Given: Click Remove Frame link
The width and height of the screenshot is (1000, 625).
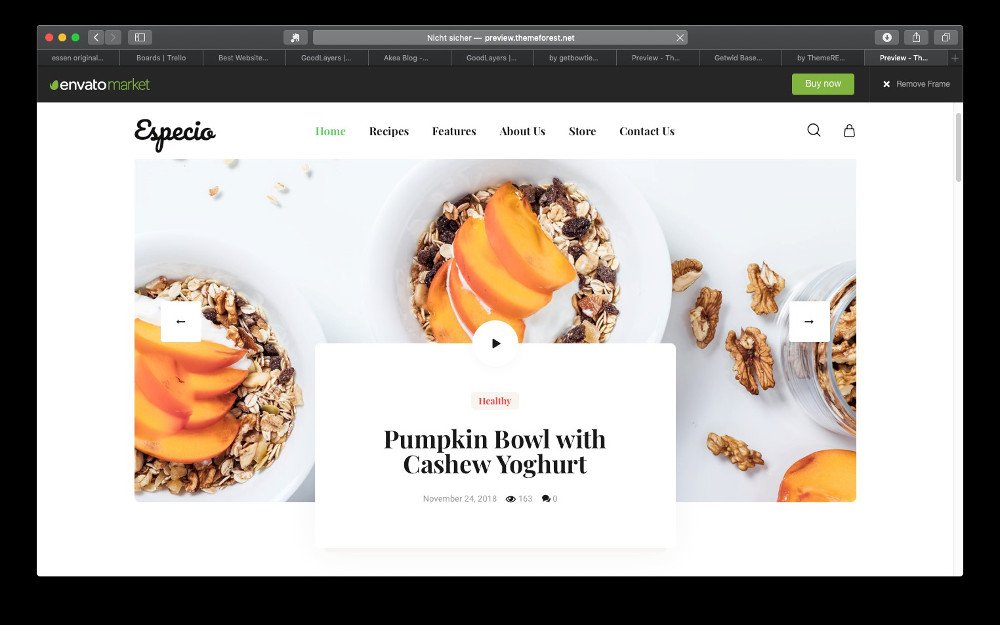Looking at the screenshot, I should (916, 84).
